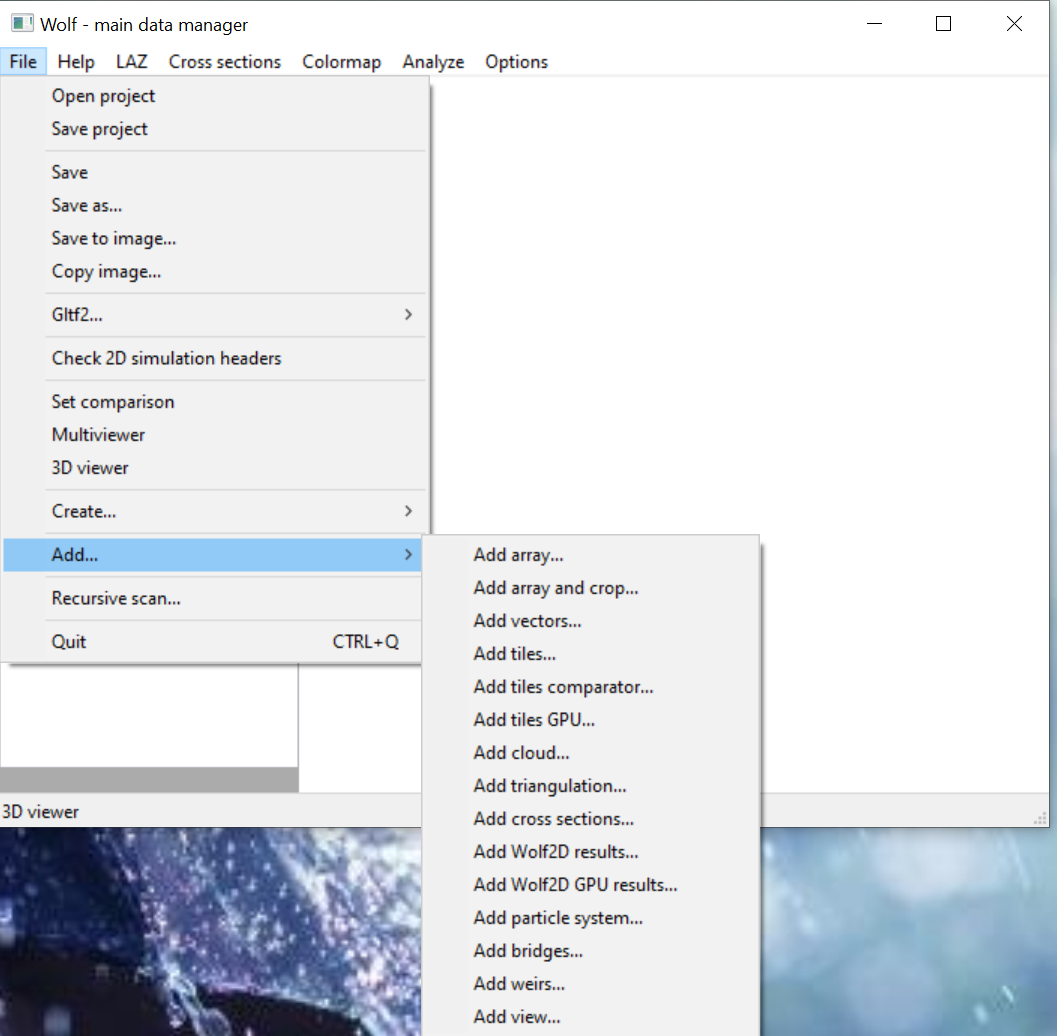Open the Analyze menu
1057x1036 pixels.
point(433,62)
